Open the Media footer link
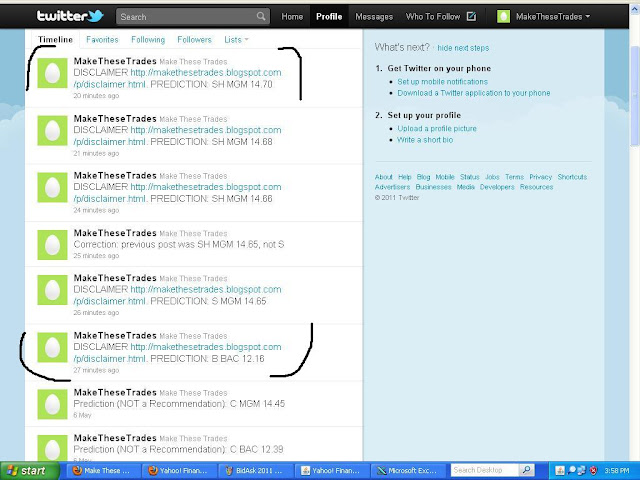Image resolution: width=640 pixels, height=480 pixels. click(465, 187)
